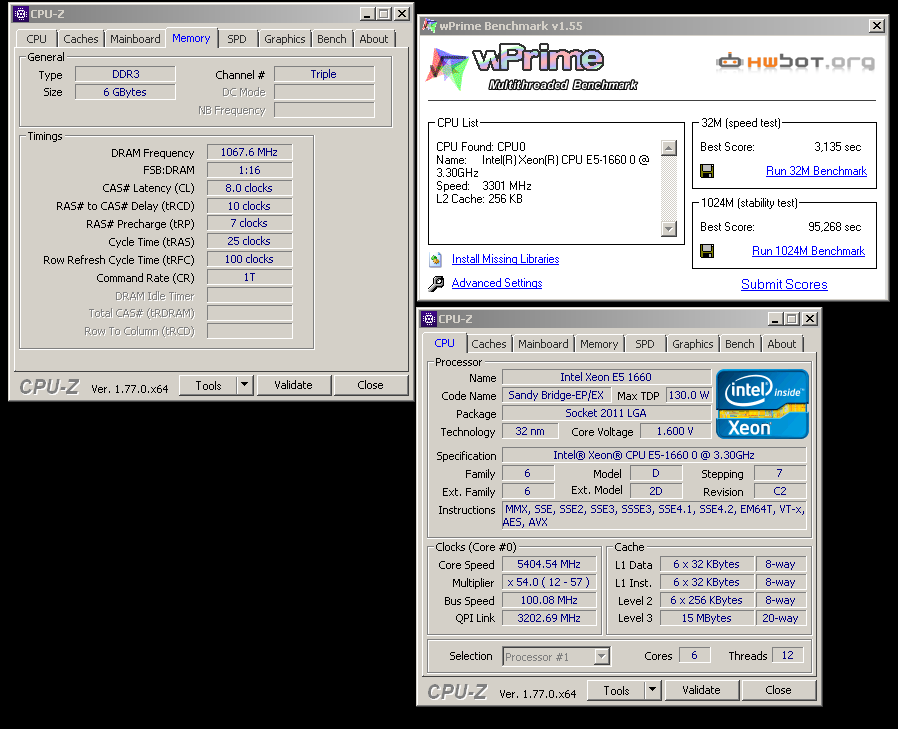898x729 pixels.
Task: Click the Level 3 cache value 15 MBytes
Action: (x=706, y=618)
